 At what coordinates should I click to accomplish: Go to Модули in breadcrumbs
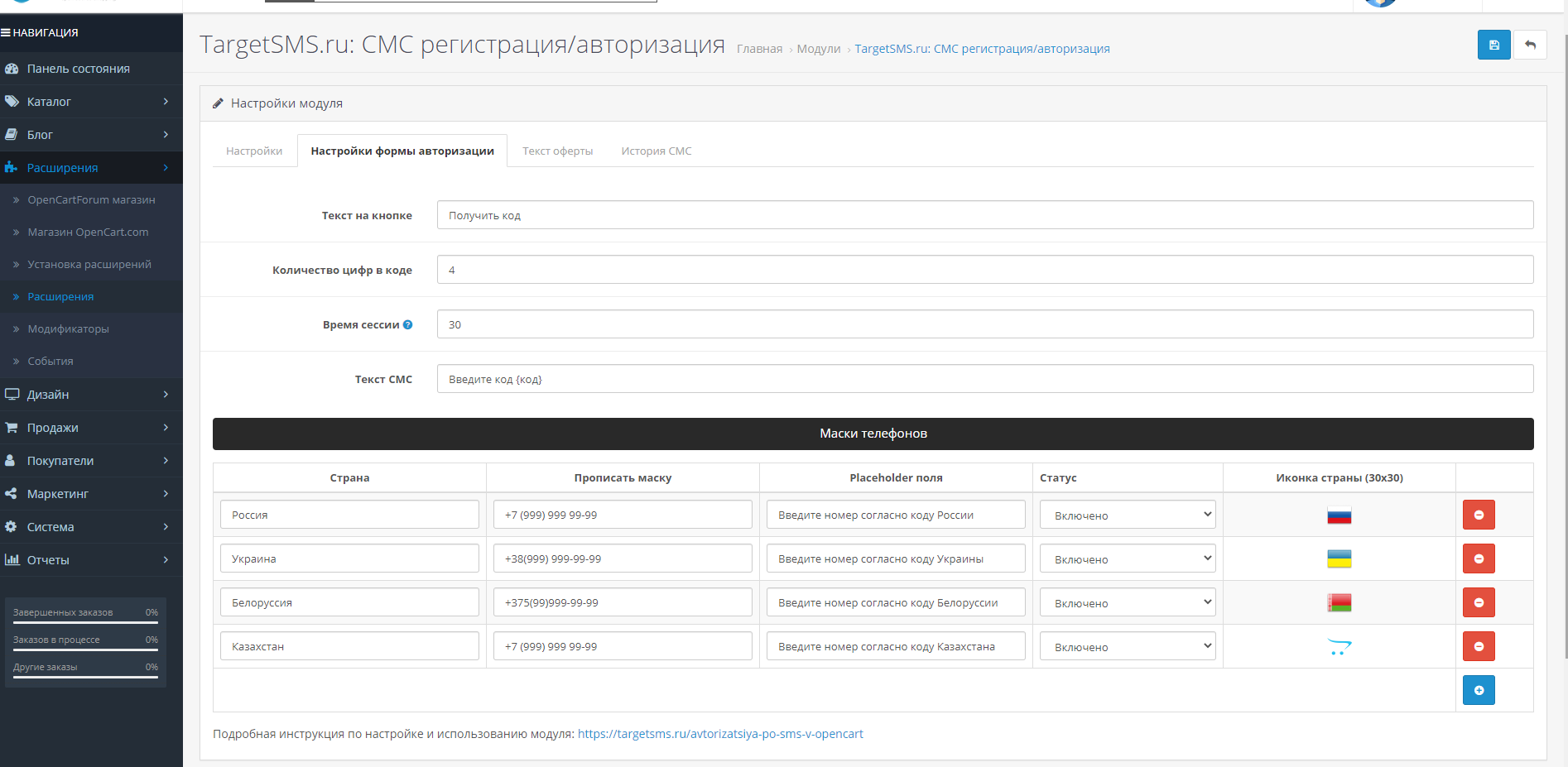point(818,49)
